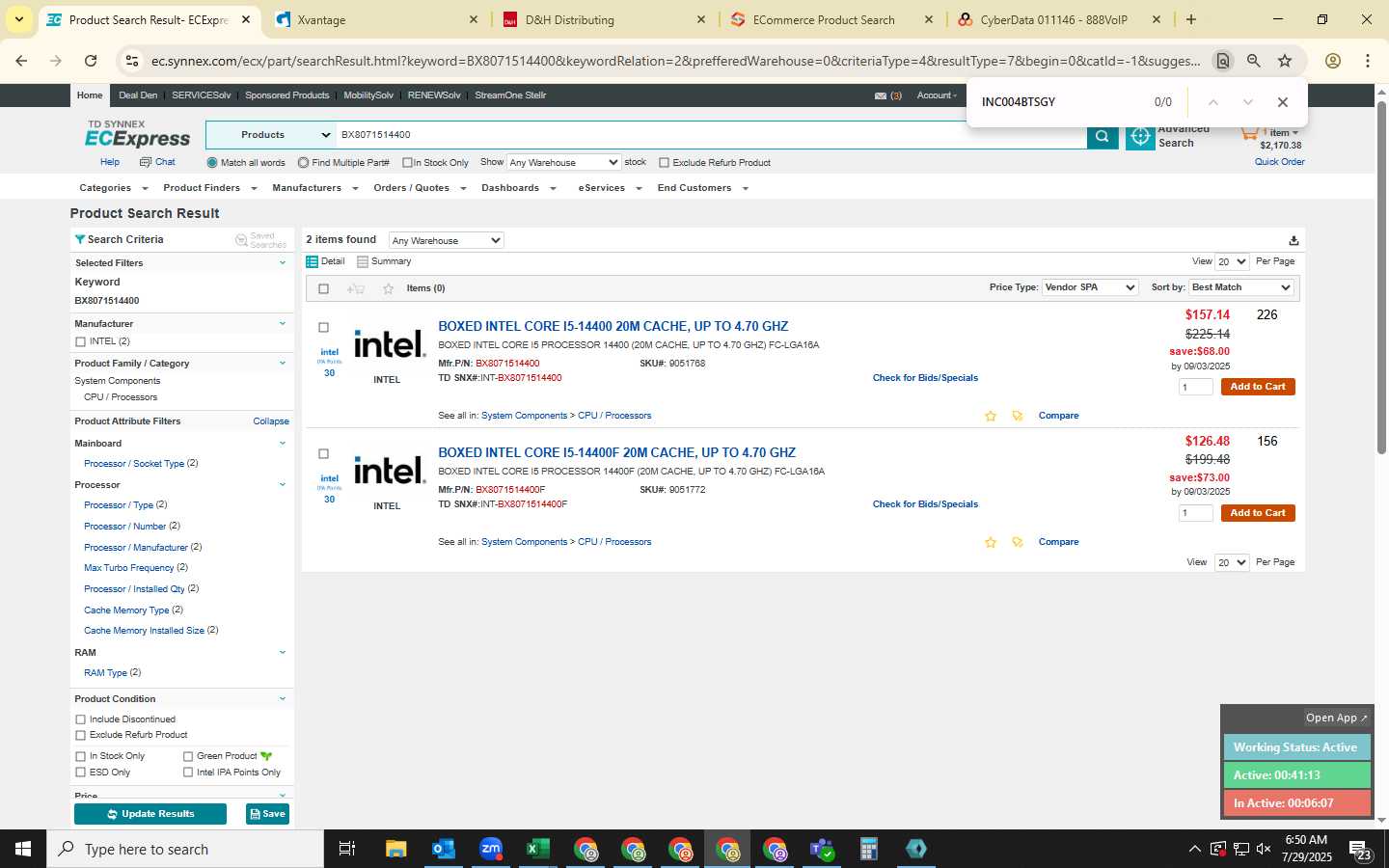
Task: Check Exclude Refurb Product in top bar
Action: point(664,163)
